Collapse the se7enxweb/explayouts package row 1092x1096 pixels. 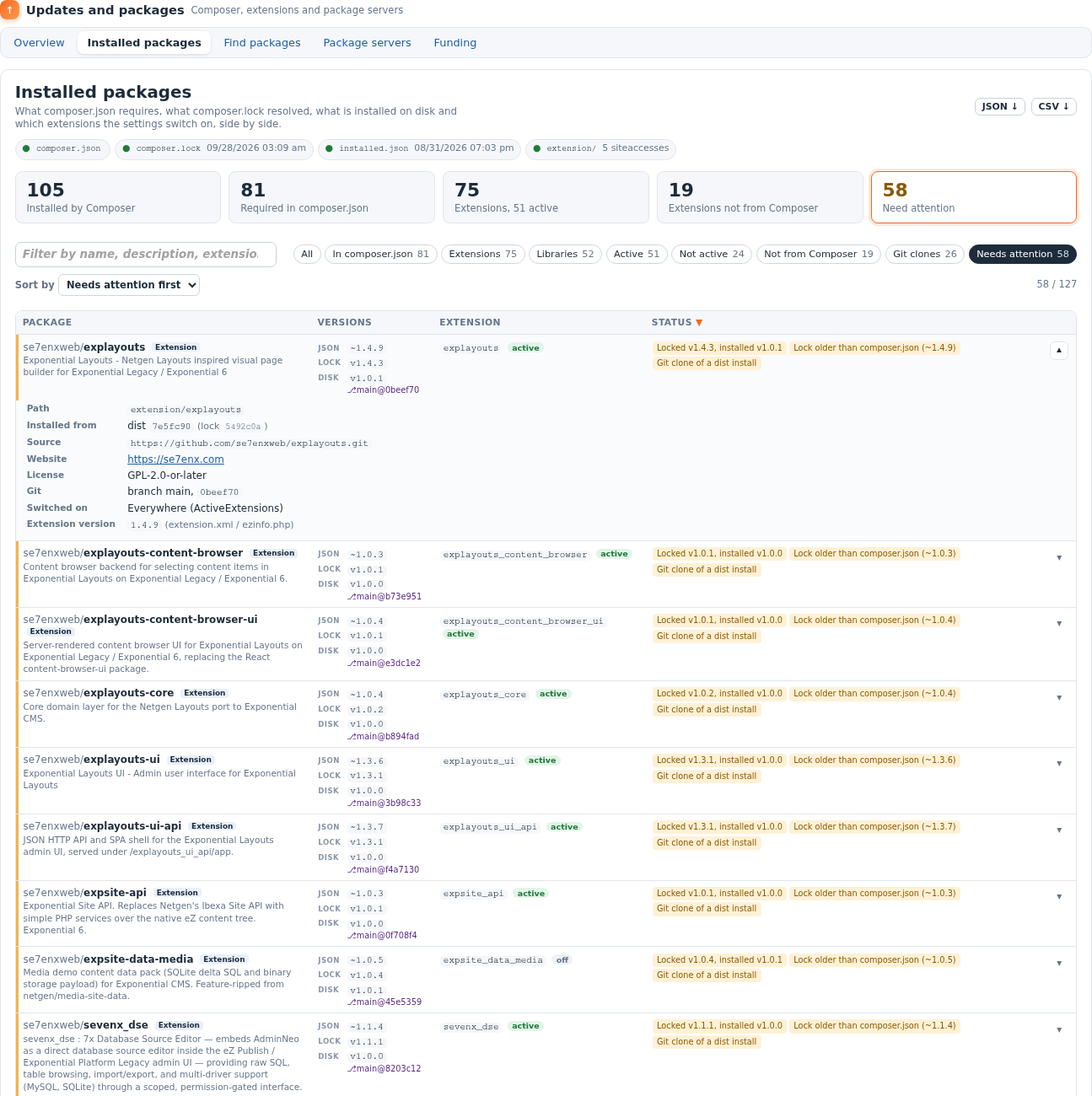(1059, 351)
